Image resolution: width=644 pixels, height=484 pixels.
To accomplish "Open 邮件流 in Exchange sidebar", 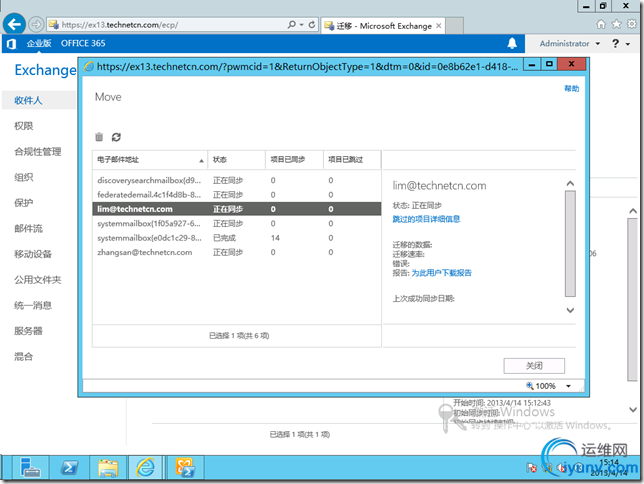I will [28, 228].
